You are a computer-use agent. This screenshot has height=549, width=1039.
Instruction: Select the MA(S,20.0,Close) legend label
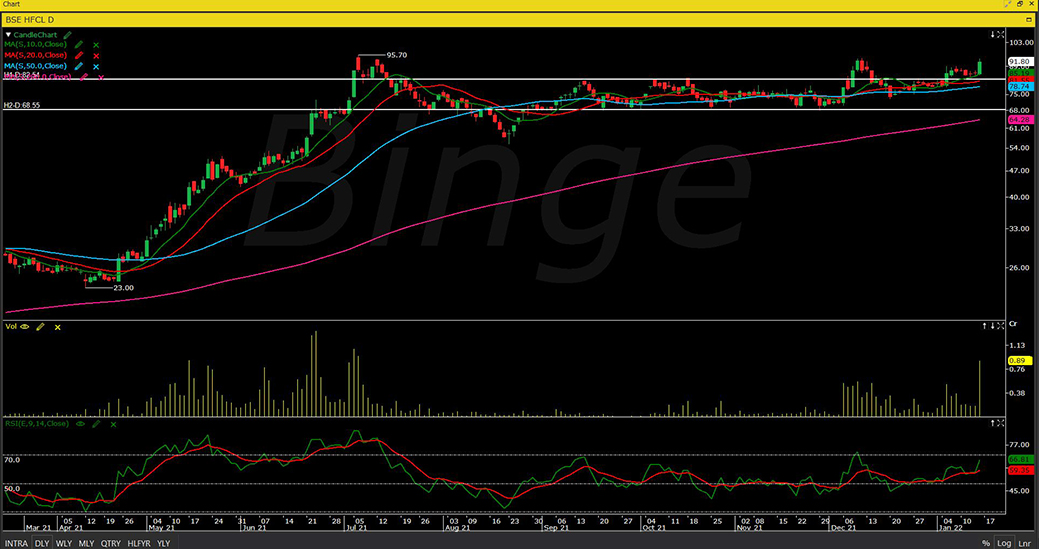click(x=36, y=55)
